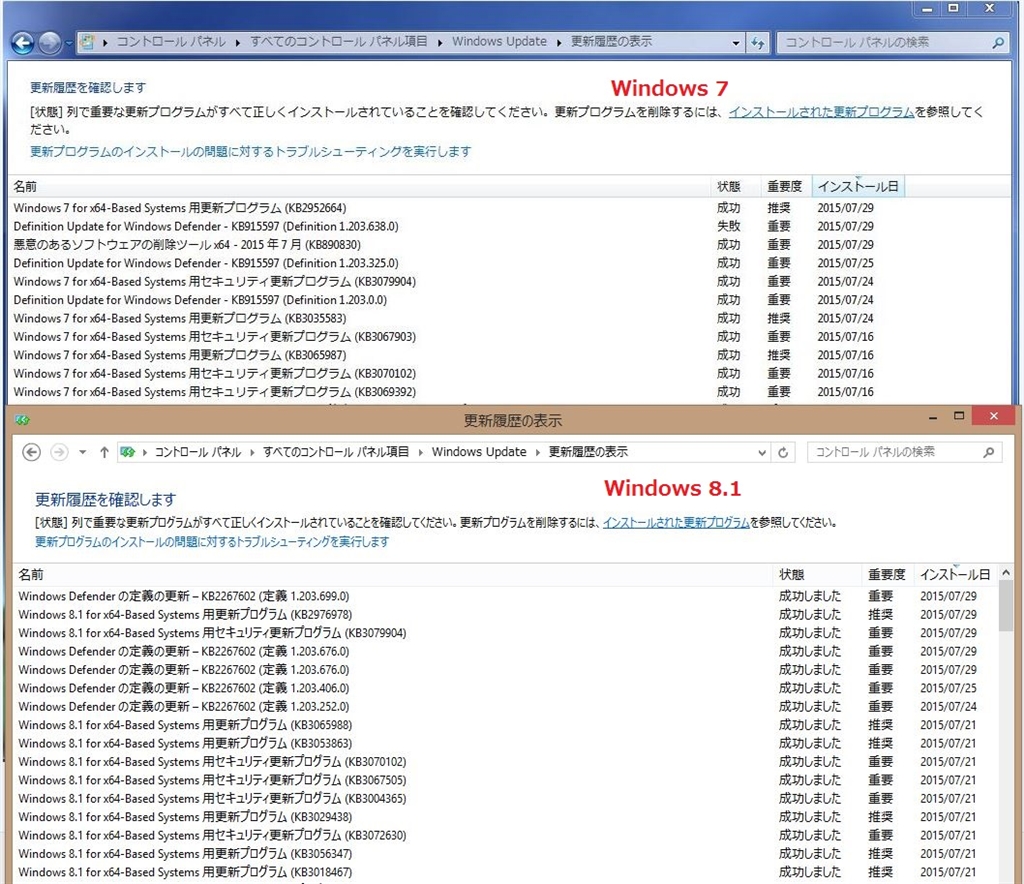
Task: Open the troubleshooting link in the Windows 8.1 window
Action: [212, 542]
